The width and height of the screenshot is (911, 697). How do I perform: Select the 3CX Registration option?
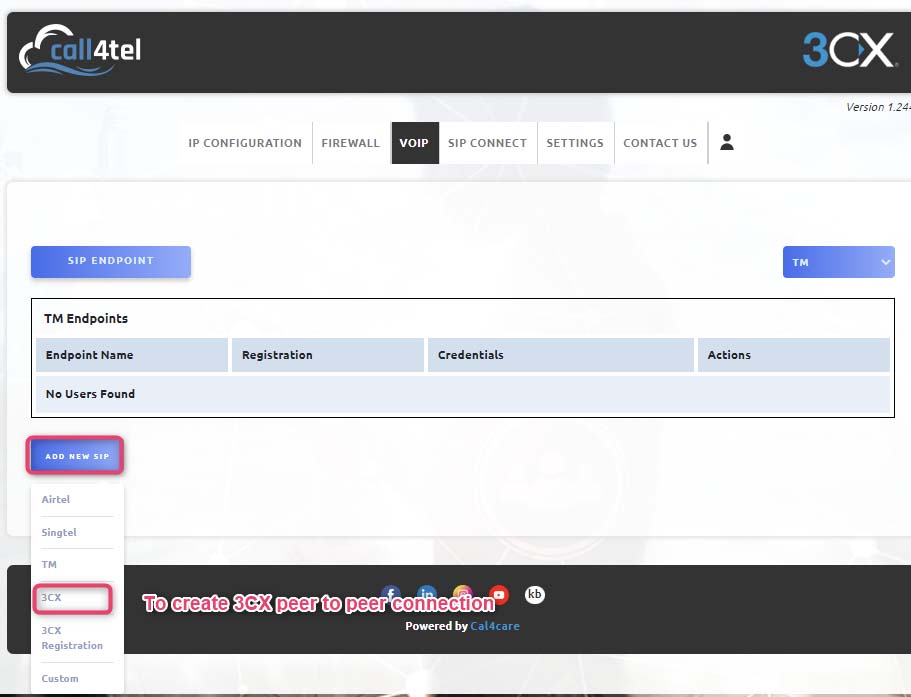pos(72,638)
